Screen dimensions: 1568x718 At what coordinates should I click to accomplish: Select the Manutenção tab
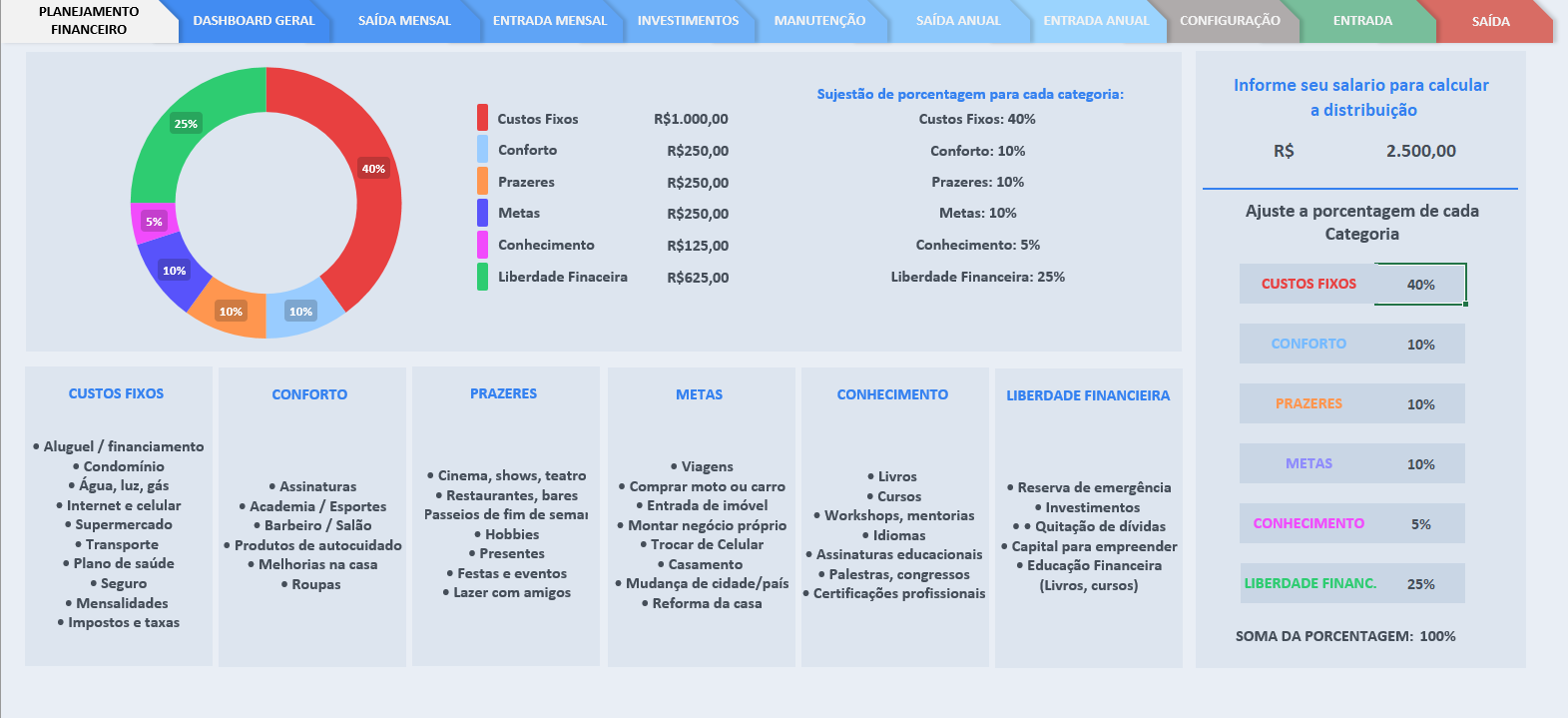pyautogui.click(x=820, y=21)
